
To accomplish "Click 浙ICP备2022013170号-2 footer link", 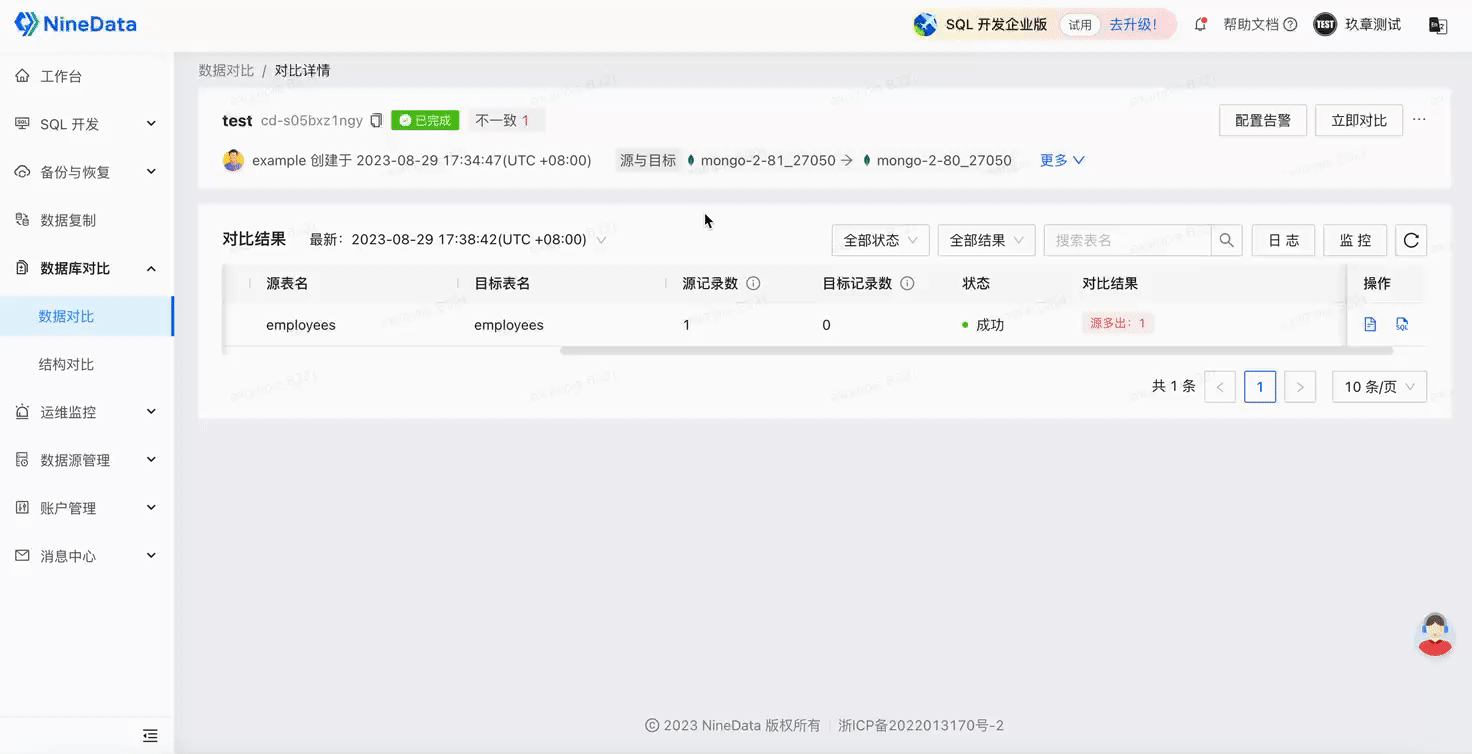I will click(x=921, y=726).
